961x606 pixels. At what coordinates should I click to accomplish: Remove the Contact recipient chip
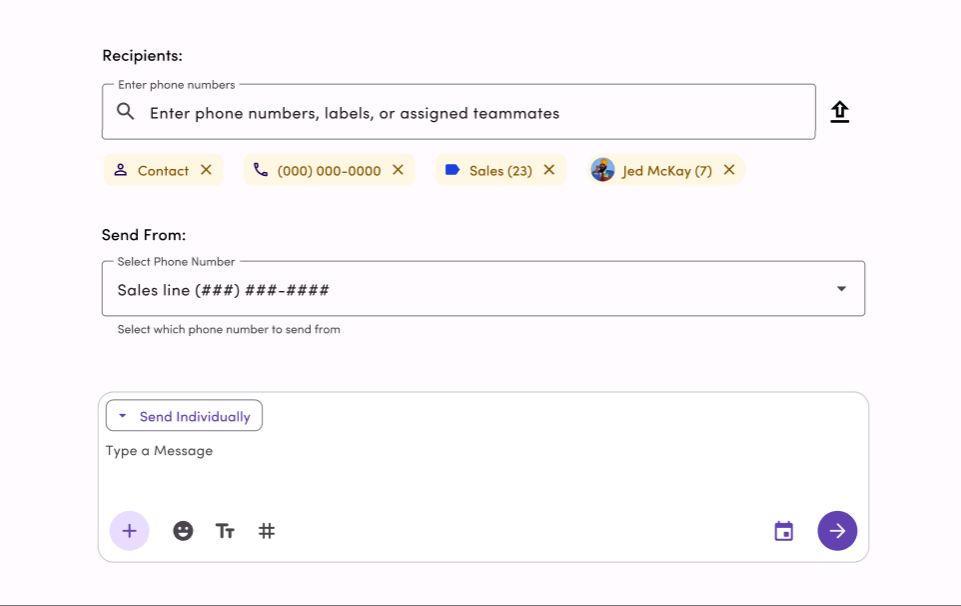pos(206,170)
